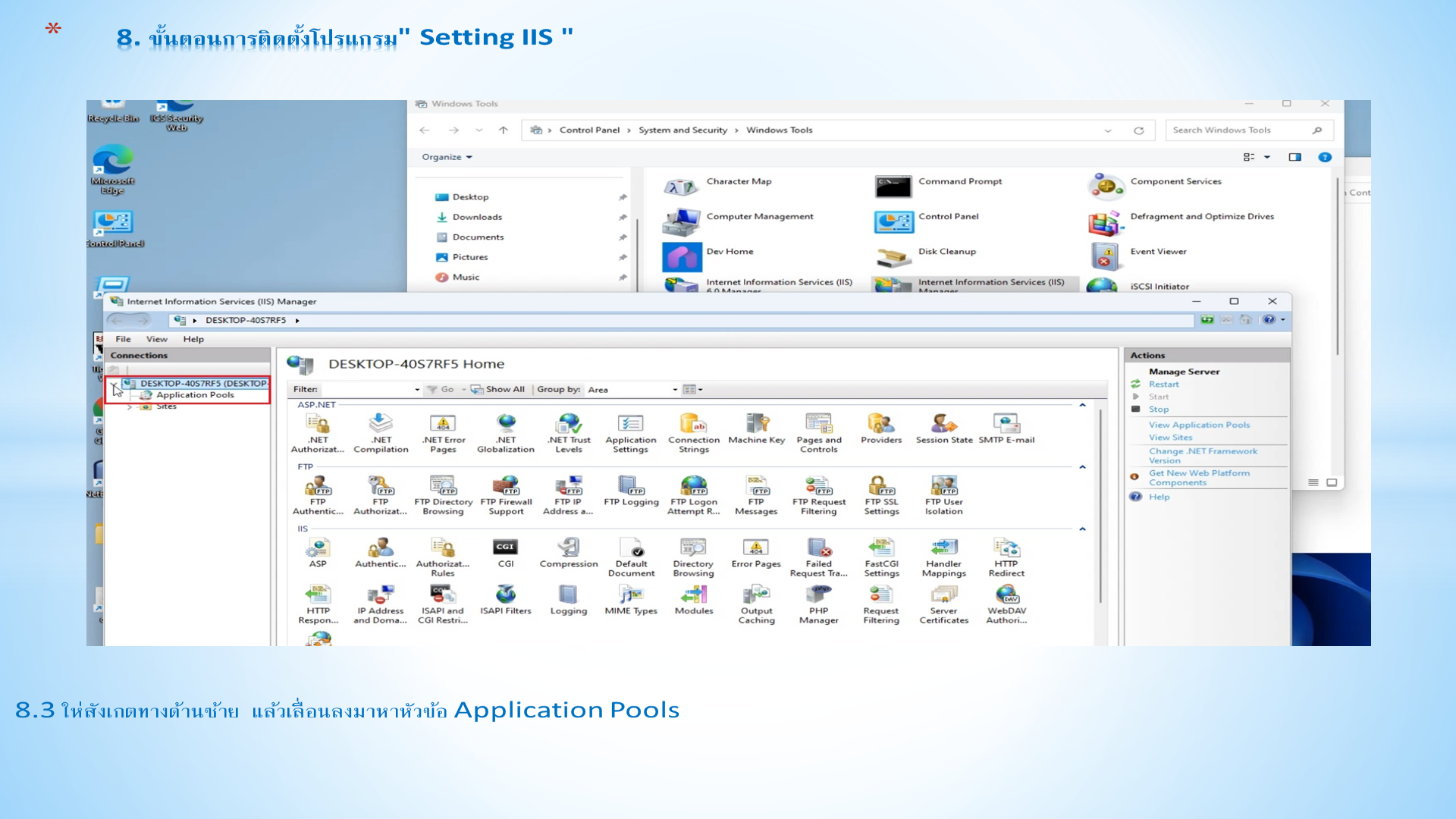Screen dimensions: 1456x819
Task: Open PHP Manager feature
Action: click(819, 604)
